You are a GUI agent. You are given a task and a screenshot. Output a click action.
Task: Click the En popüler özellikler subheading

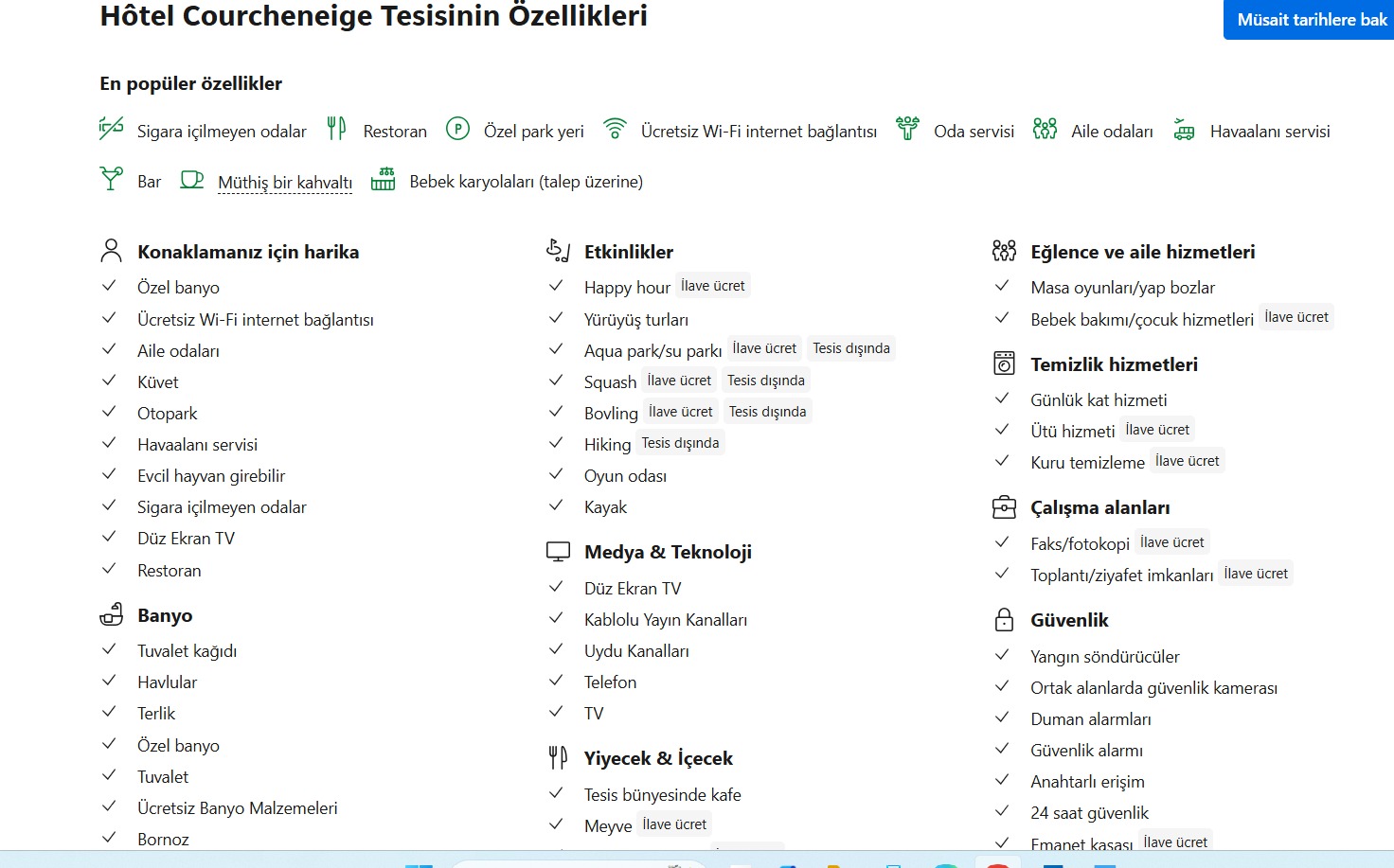pos(191,83)
